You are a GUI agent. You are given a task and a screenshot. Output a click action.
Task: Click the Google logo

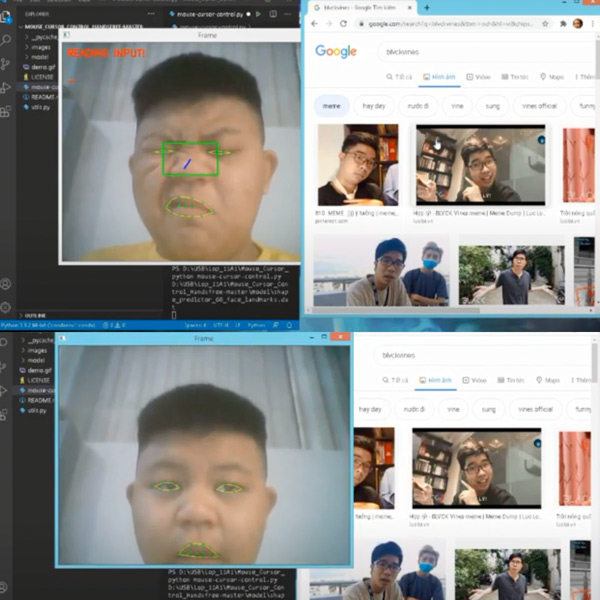(x=336, y=51)
